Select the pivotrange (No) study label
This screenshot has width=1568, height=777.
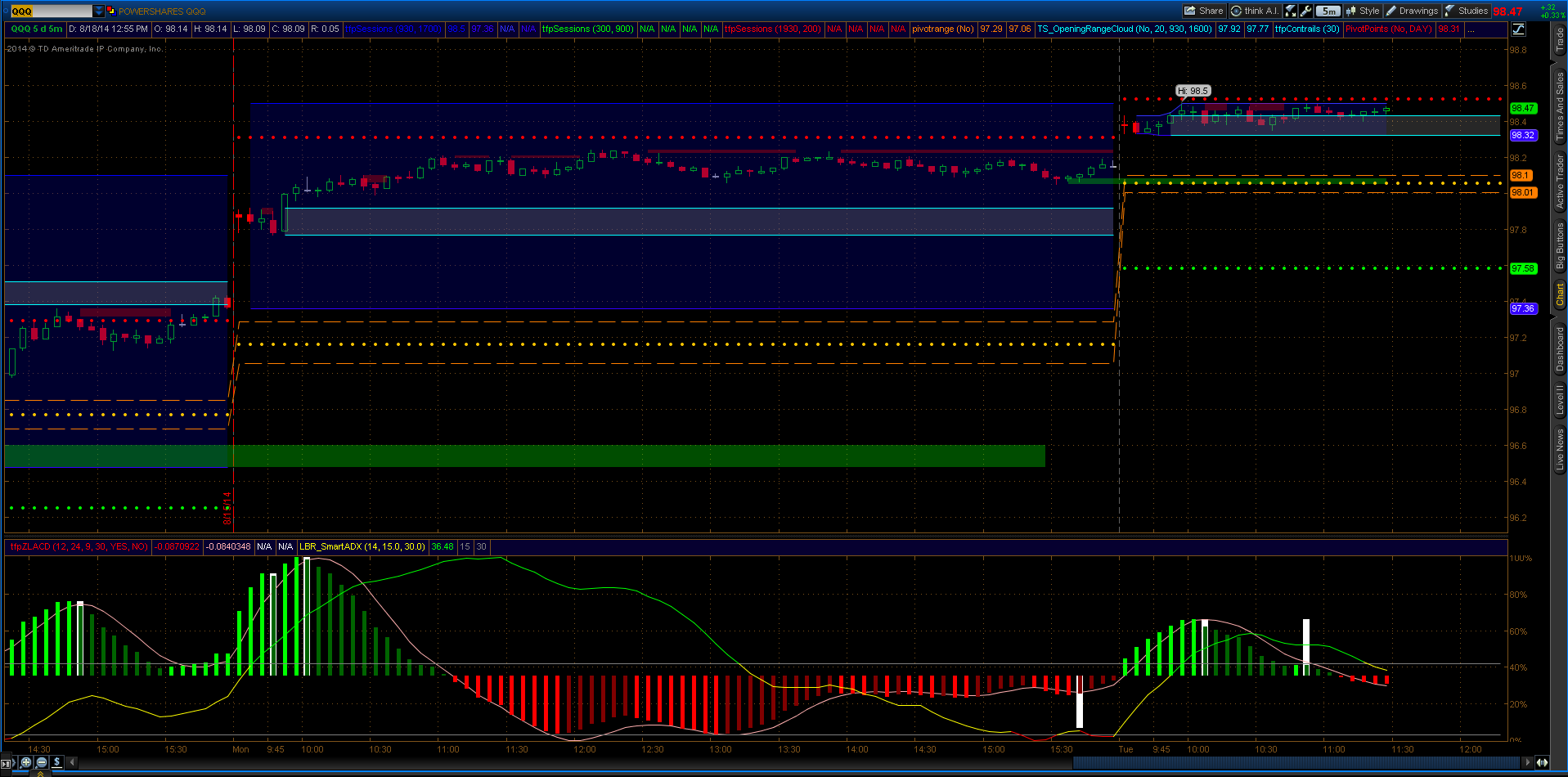click(943, 29)
